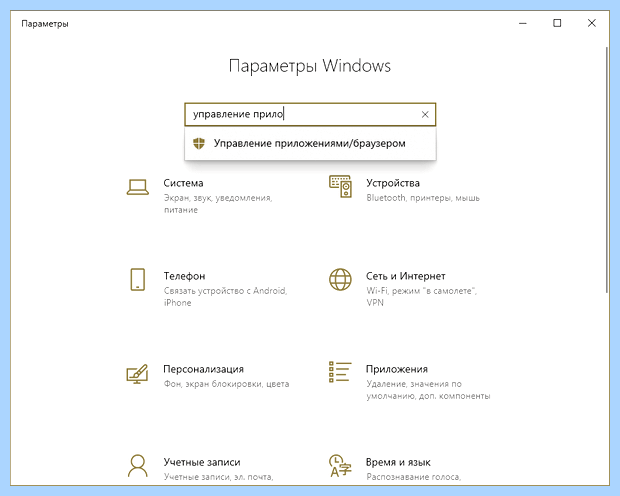Click the text Связать устройство с Android, iPhone

[225, 297]
